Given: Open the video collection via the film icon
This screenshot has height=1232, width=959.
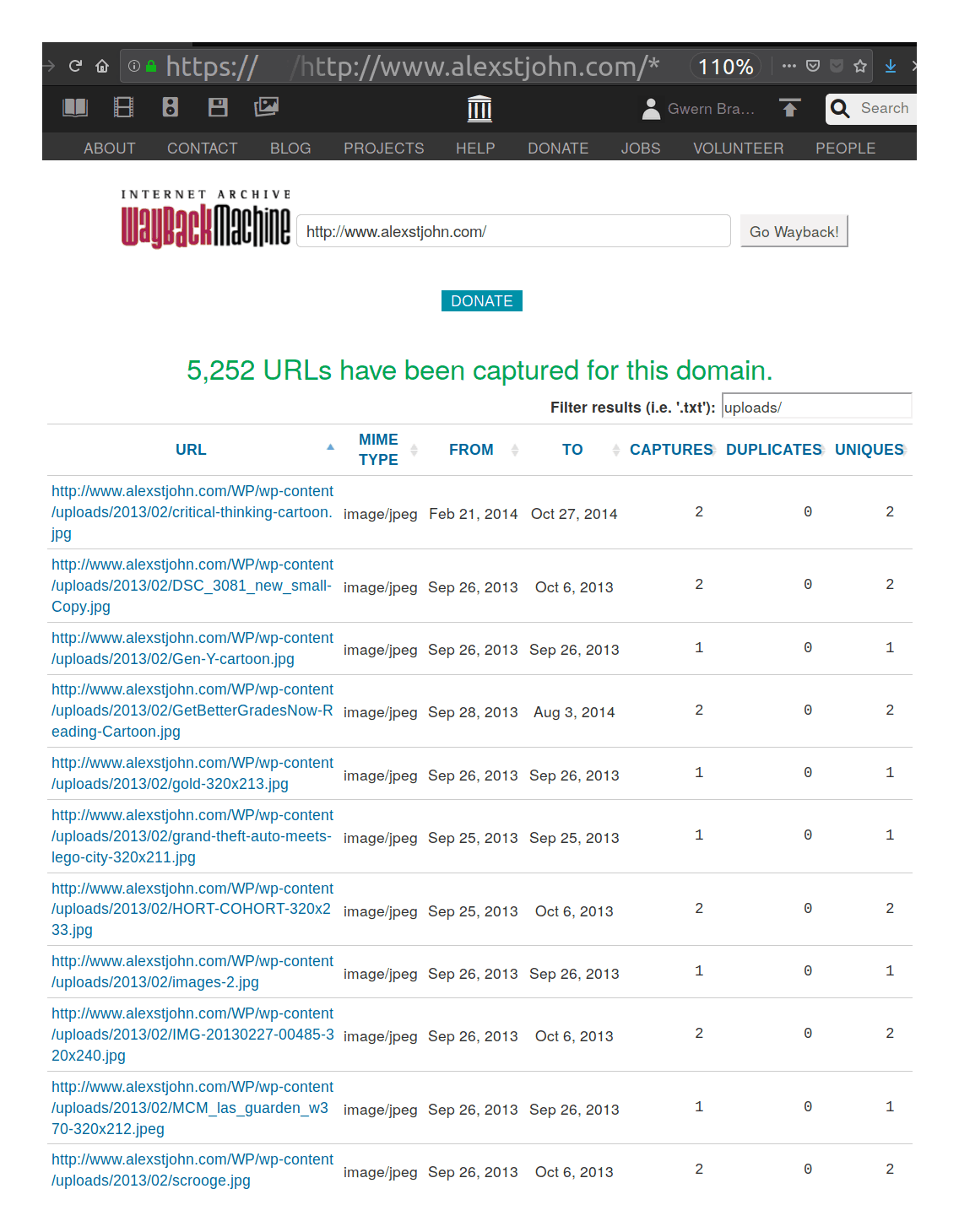Looking at the screenshot, I should [x=123, y=108].
